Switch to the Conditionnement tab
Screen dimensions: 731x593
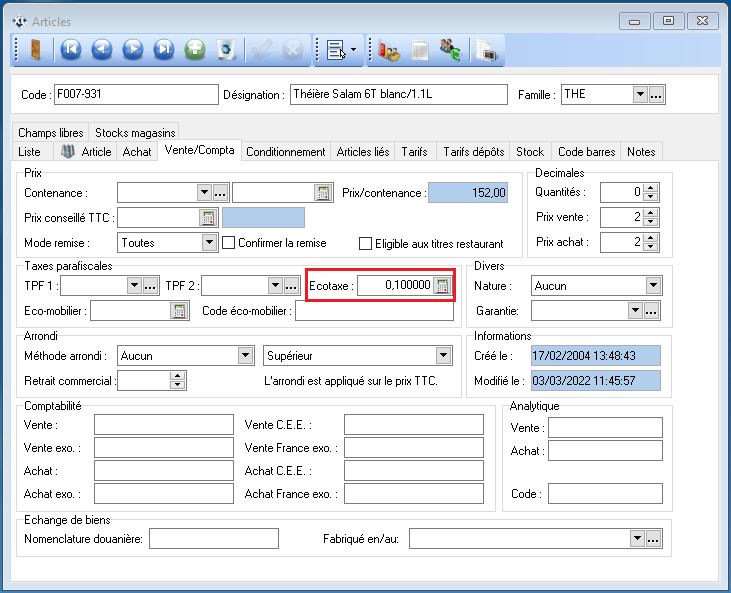(285, 152)
